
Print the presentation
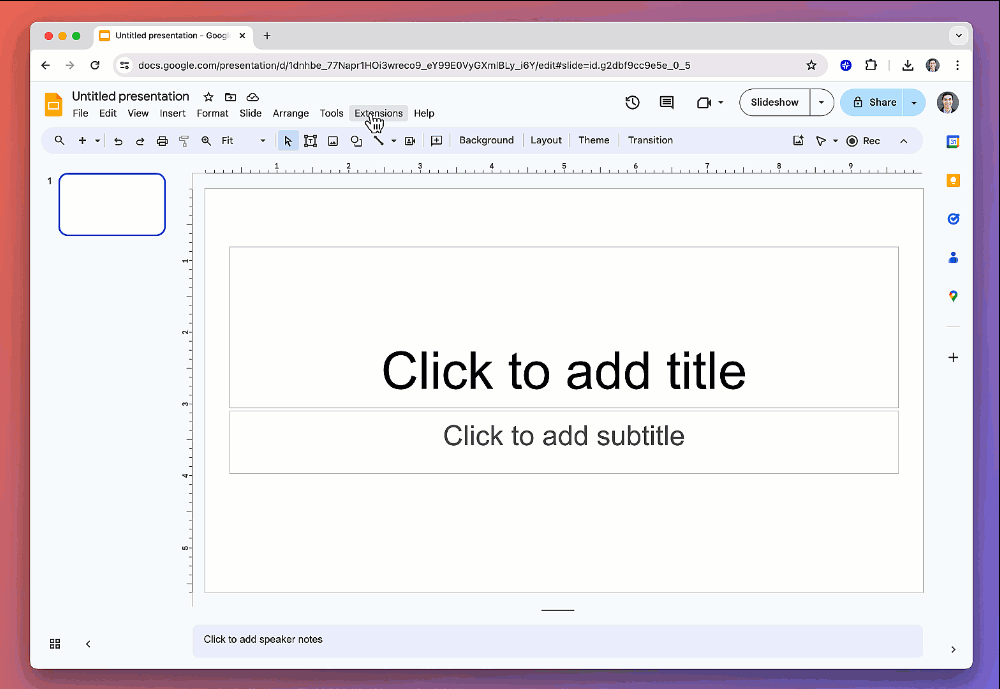(x=162, y=141)
